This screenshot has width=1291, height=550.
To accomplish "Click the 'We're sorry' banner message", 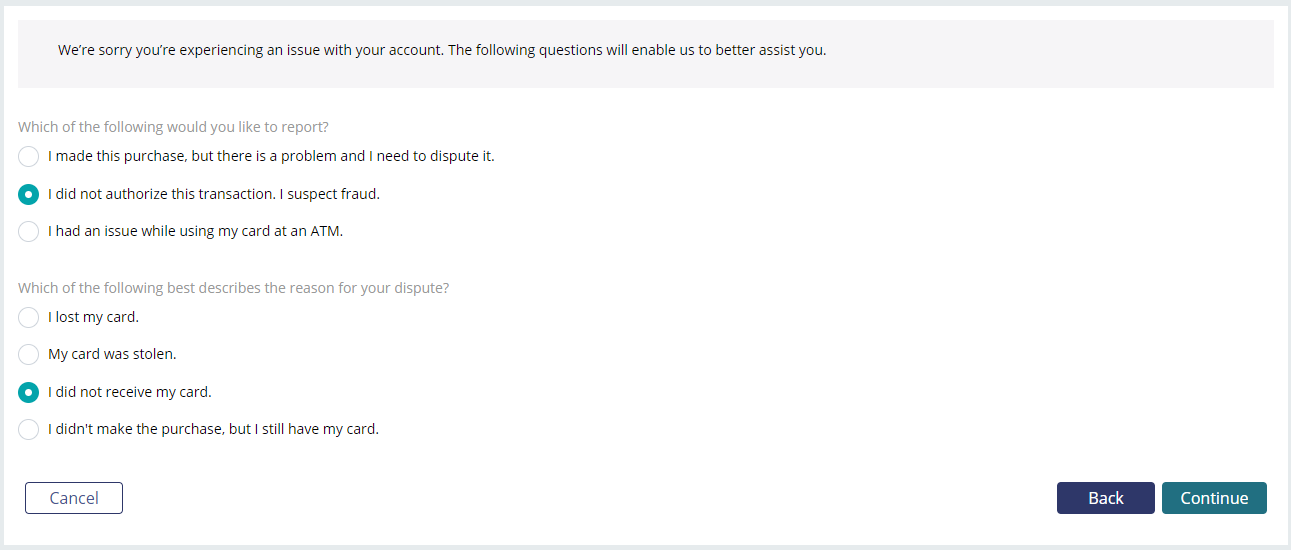I will tap(442, 49).
